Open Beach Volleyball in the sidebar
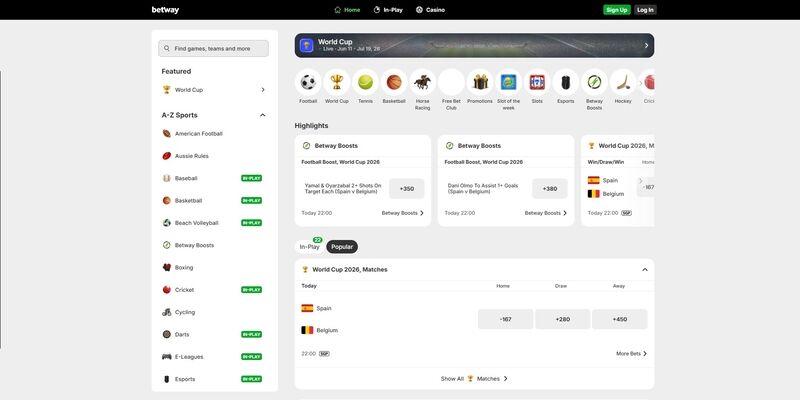 pyautogui.click(x=214, y=223)
